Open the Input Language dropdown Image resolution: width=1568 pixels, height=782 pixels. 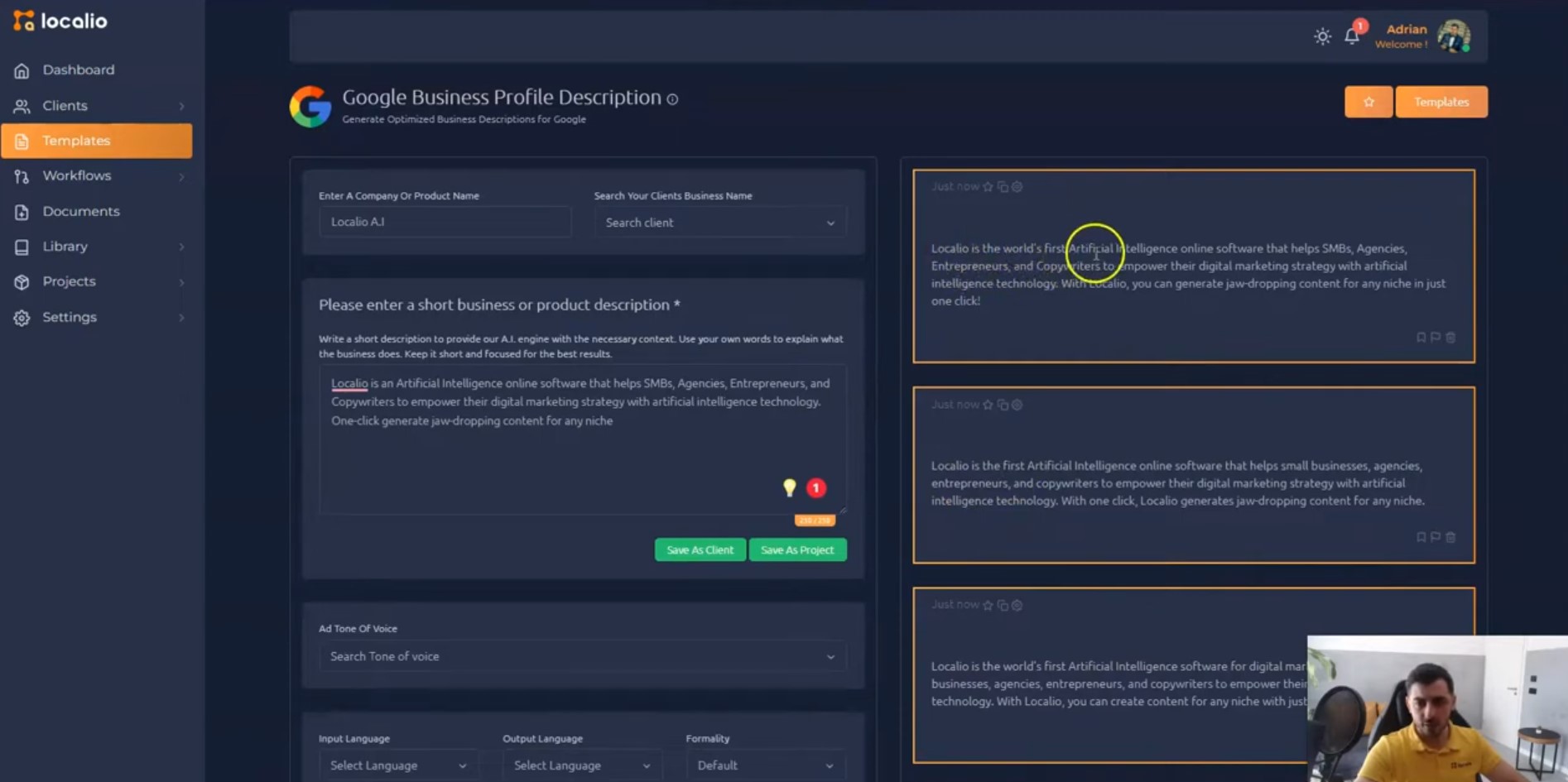[x=398, y=765]
